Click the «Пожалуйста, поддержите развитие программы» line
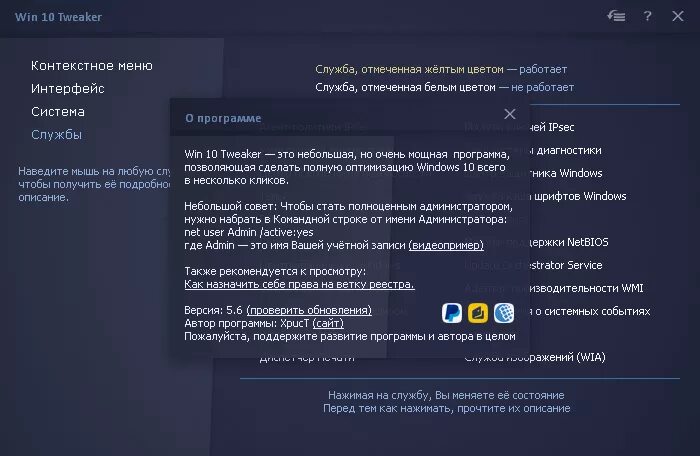 (350, 336)
